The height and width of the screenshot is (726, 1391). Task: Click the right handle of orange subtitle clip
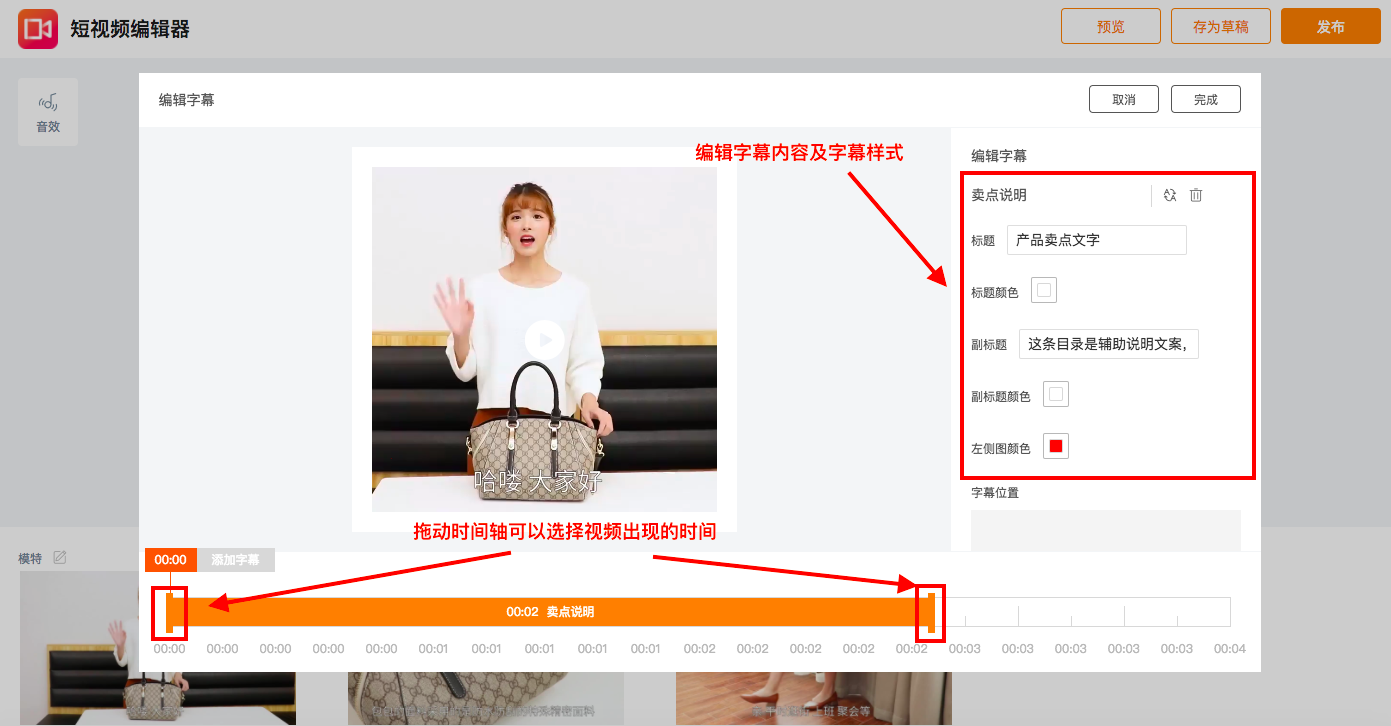click(931, 612)
